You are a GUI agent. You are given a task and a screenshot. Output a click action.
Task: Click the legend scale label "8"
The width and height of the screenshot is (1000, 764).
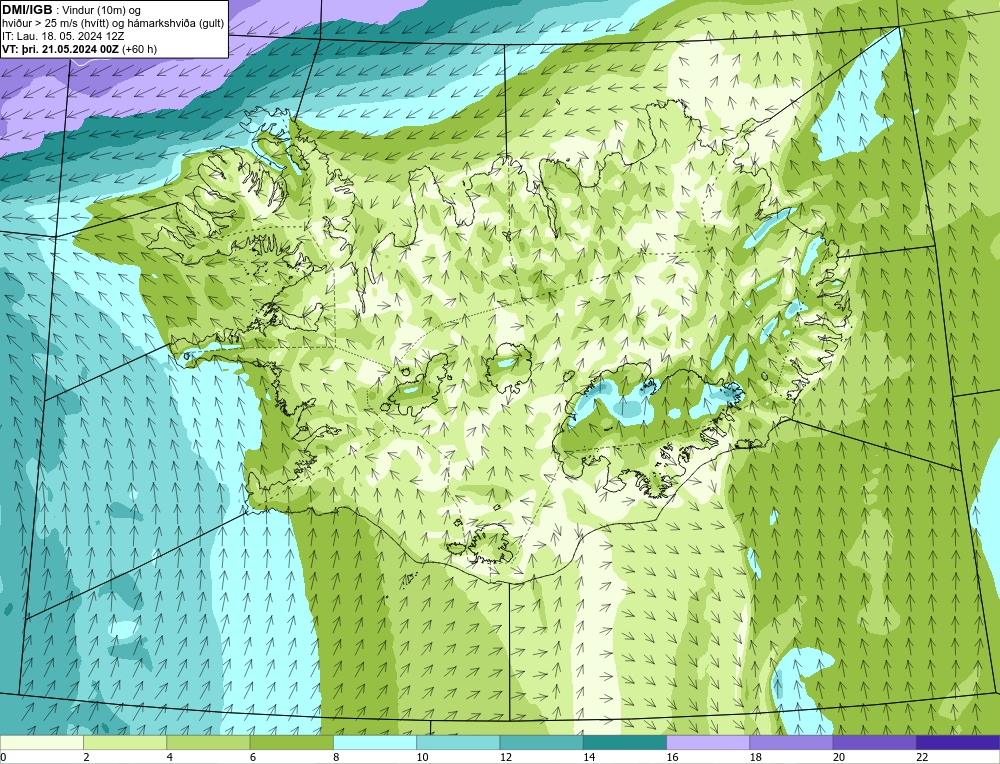(336, 757)
